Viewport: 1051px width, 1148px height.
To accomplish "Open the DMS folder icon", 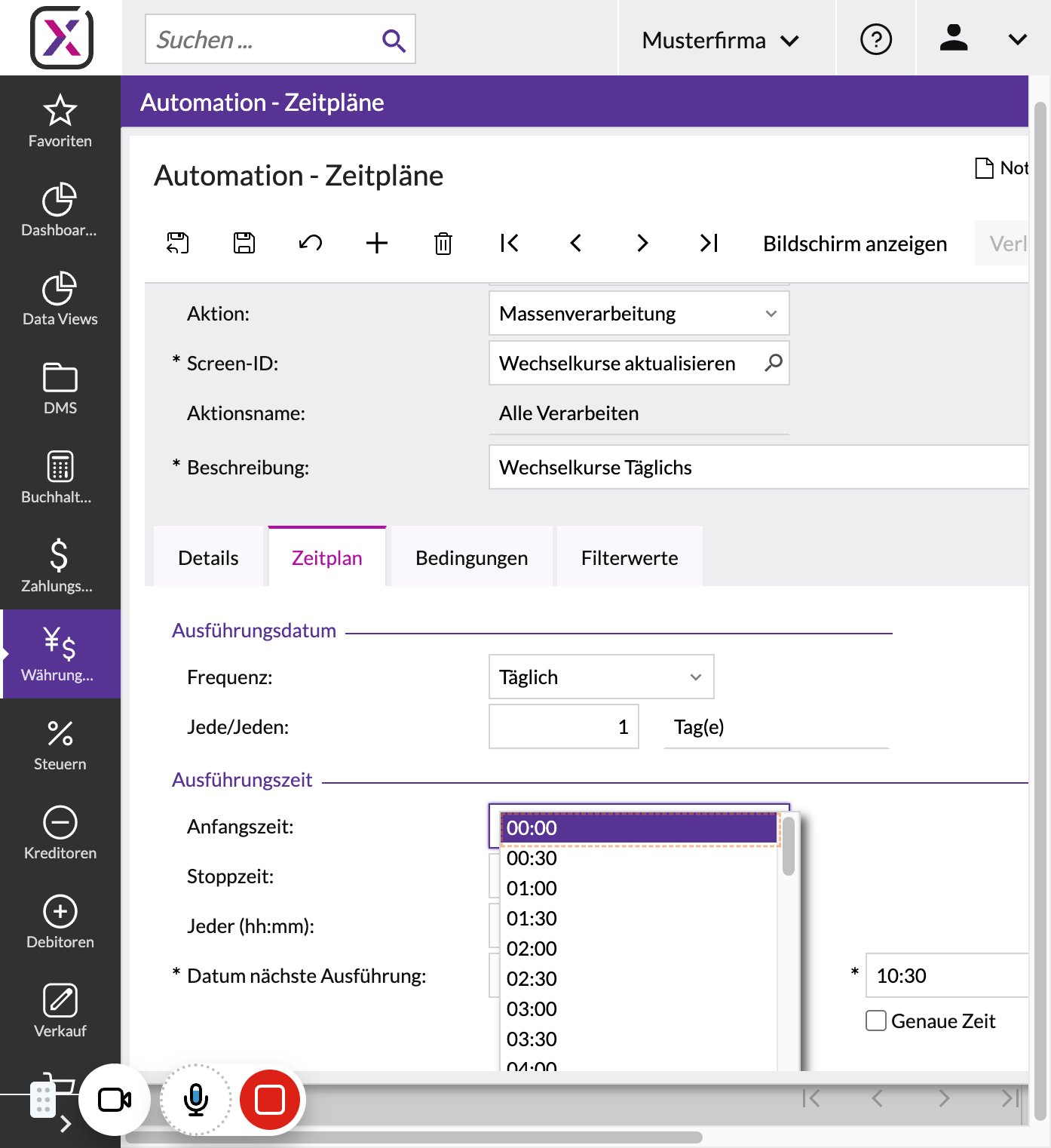I will (60, 378).
